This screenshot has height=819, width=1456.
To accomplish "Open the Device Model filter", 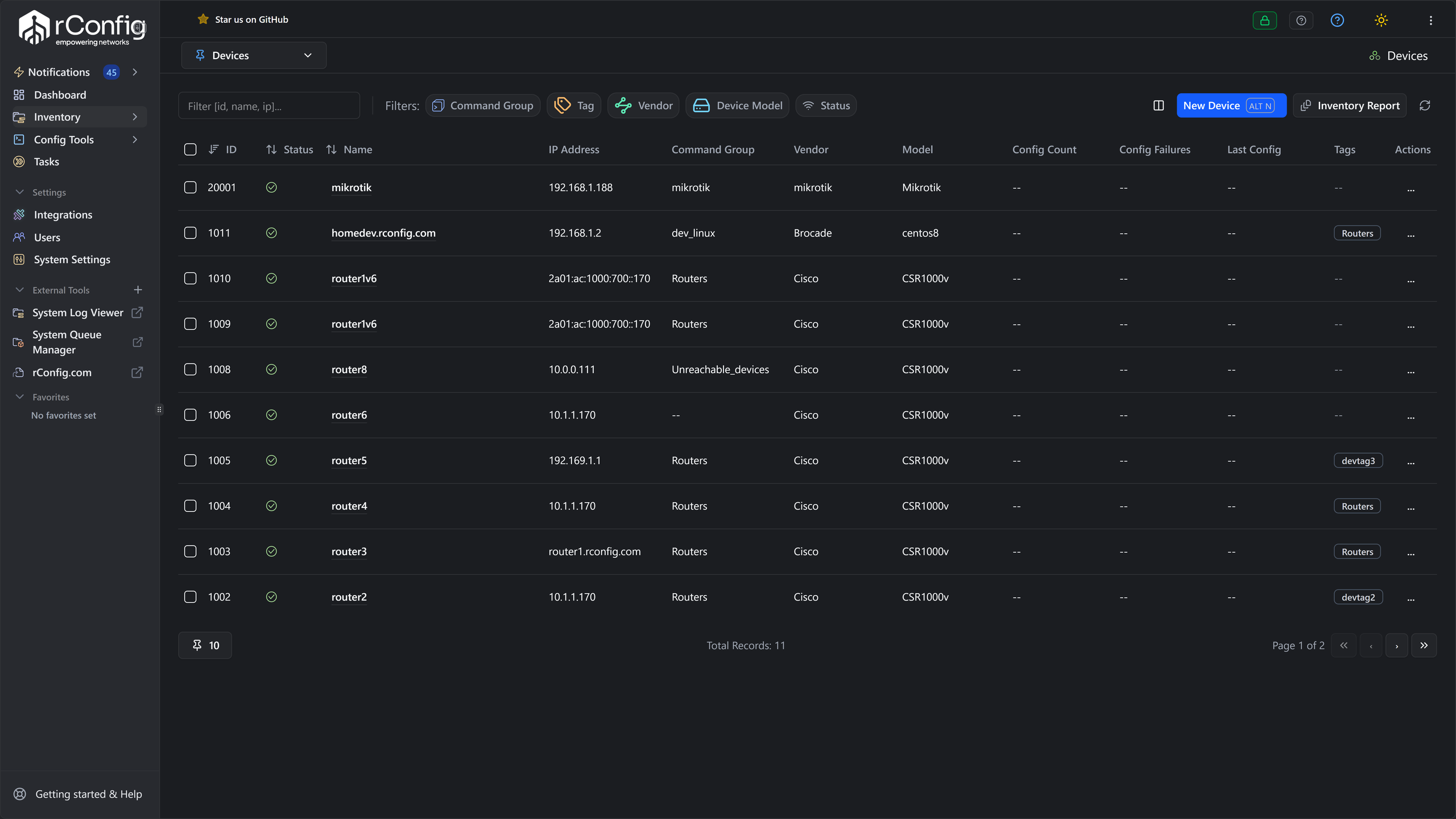I will [x=737, y=106].
